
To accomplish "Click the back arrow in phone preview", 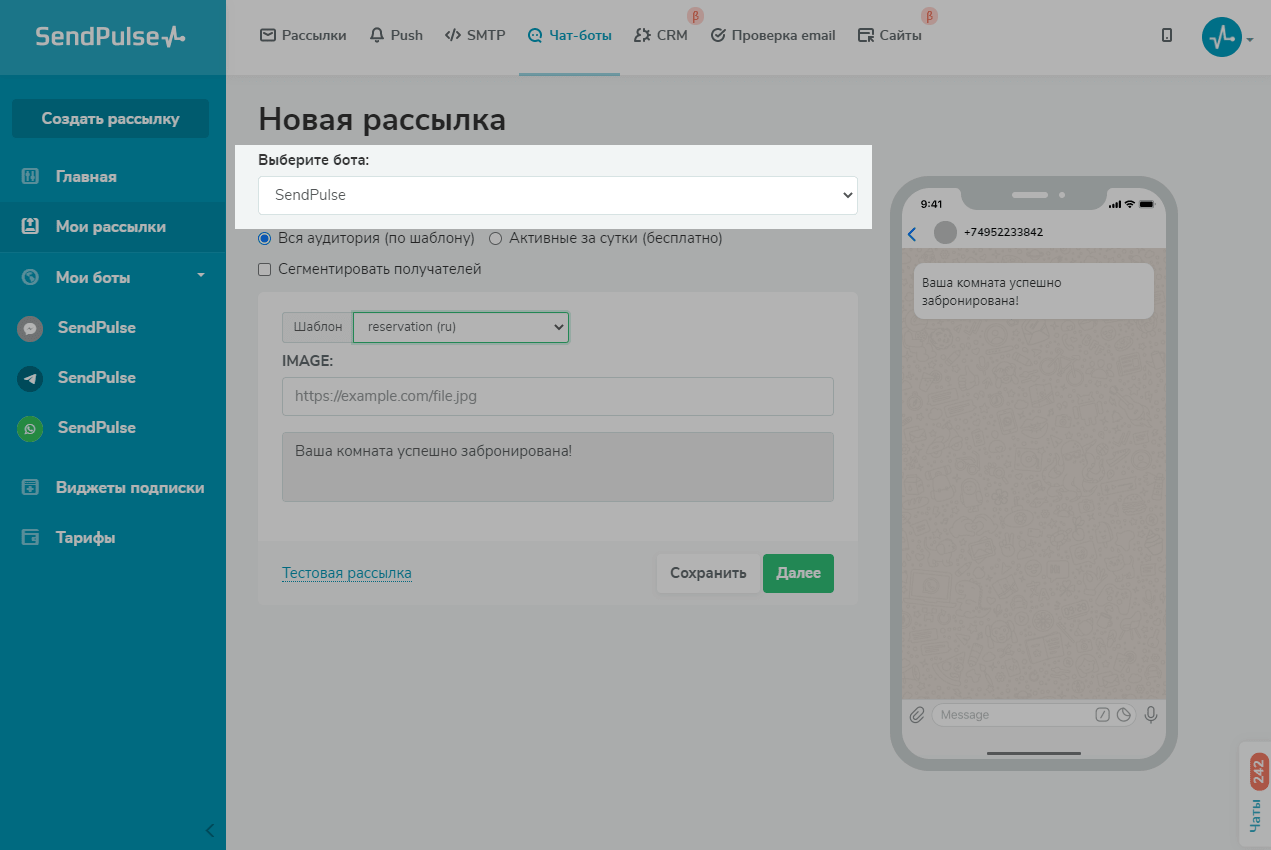I will point(912,234).
